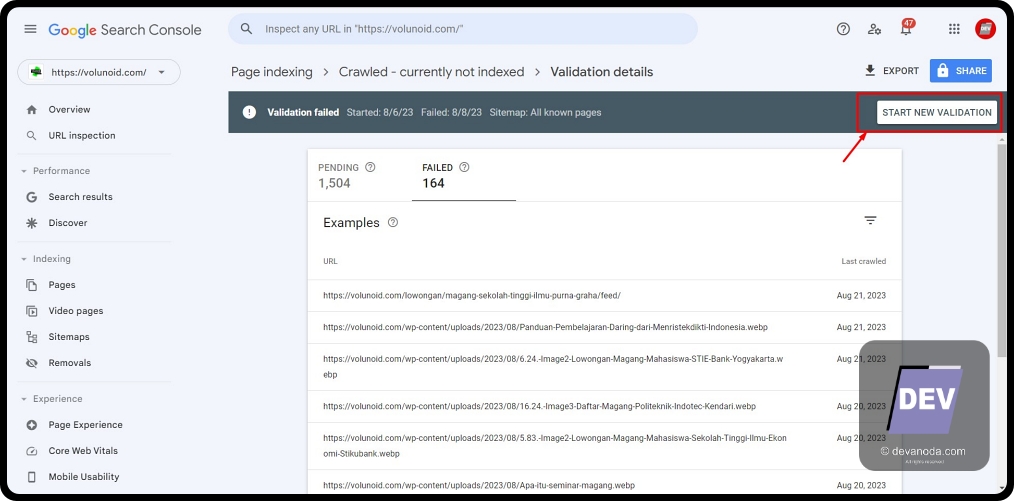The width and height of the screenshot is (1014, 501).
Task: Click the Page Experience plus icon
Action: 31,425
